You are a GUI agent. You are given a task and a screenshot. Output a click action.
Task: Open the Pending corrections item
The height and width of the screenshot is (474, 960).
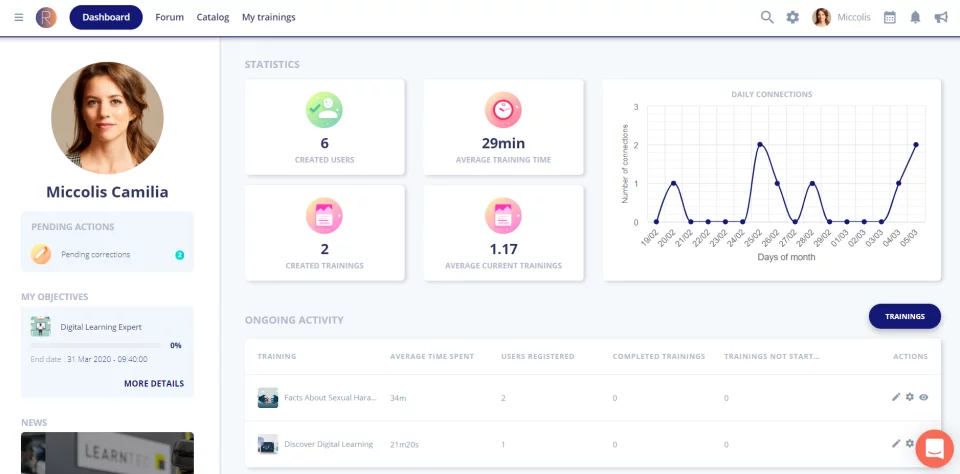pos(108,254)
